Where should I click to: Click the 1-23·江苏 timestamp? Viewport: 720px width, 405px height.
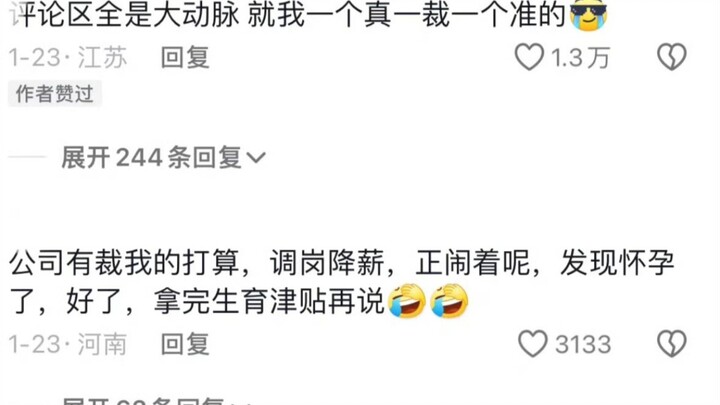coord(68,57)
